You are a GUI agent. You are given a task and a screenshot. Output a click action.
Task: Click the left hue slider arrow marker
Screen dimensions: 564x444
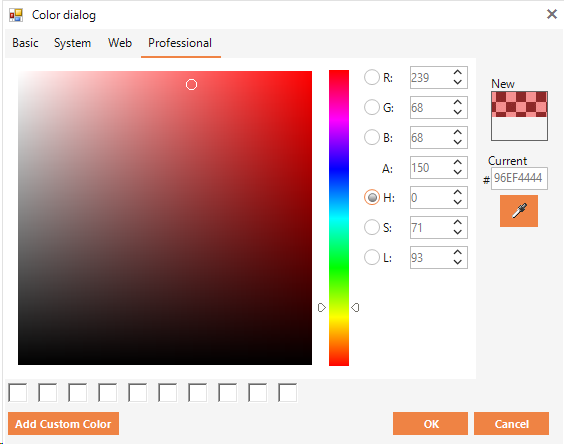point(322,308)
